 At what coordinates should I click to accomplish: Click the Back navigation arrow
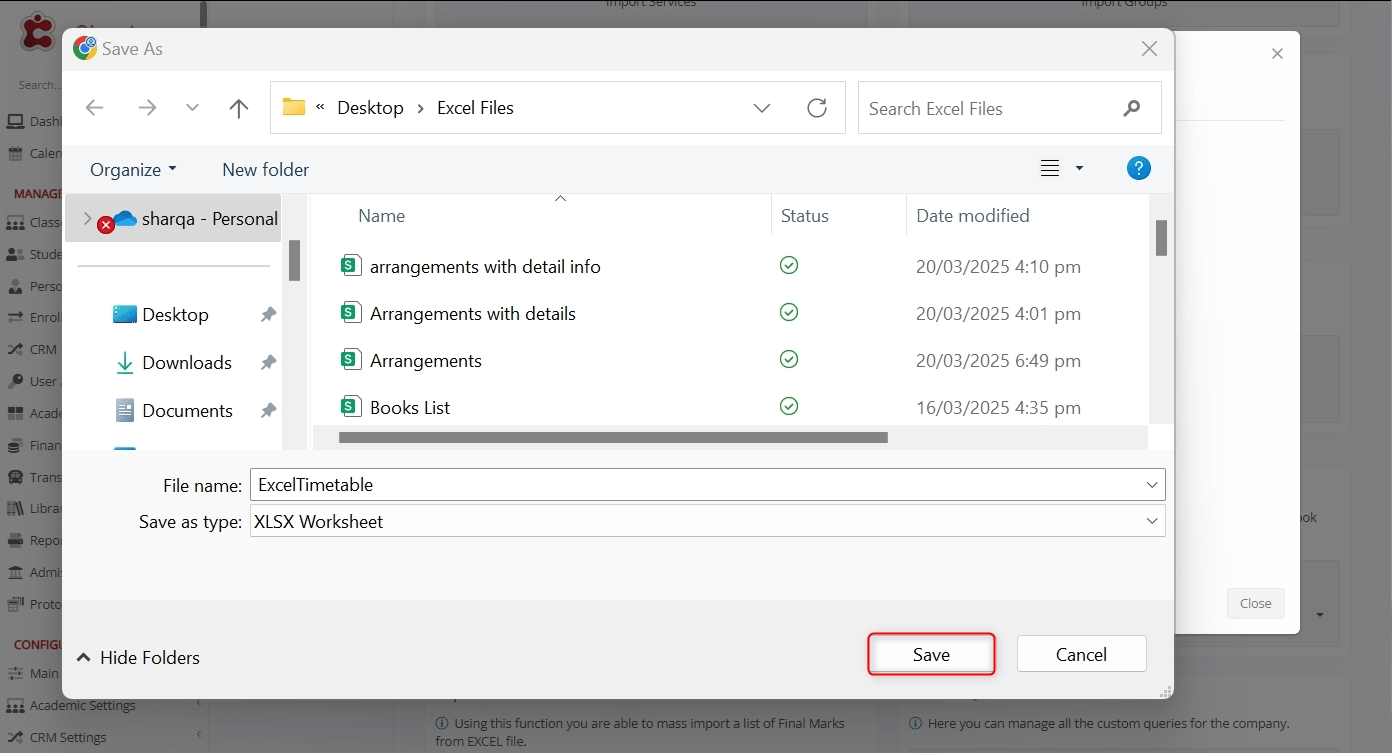[x=95, y=108]
